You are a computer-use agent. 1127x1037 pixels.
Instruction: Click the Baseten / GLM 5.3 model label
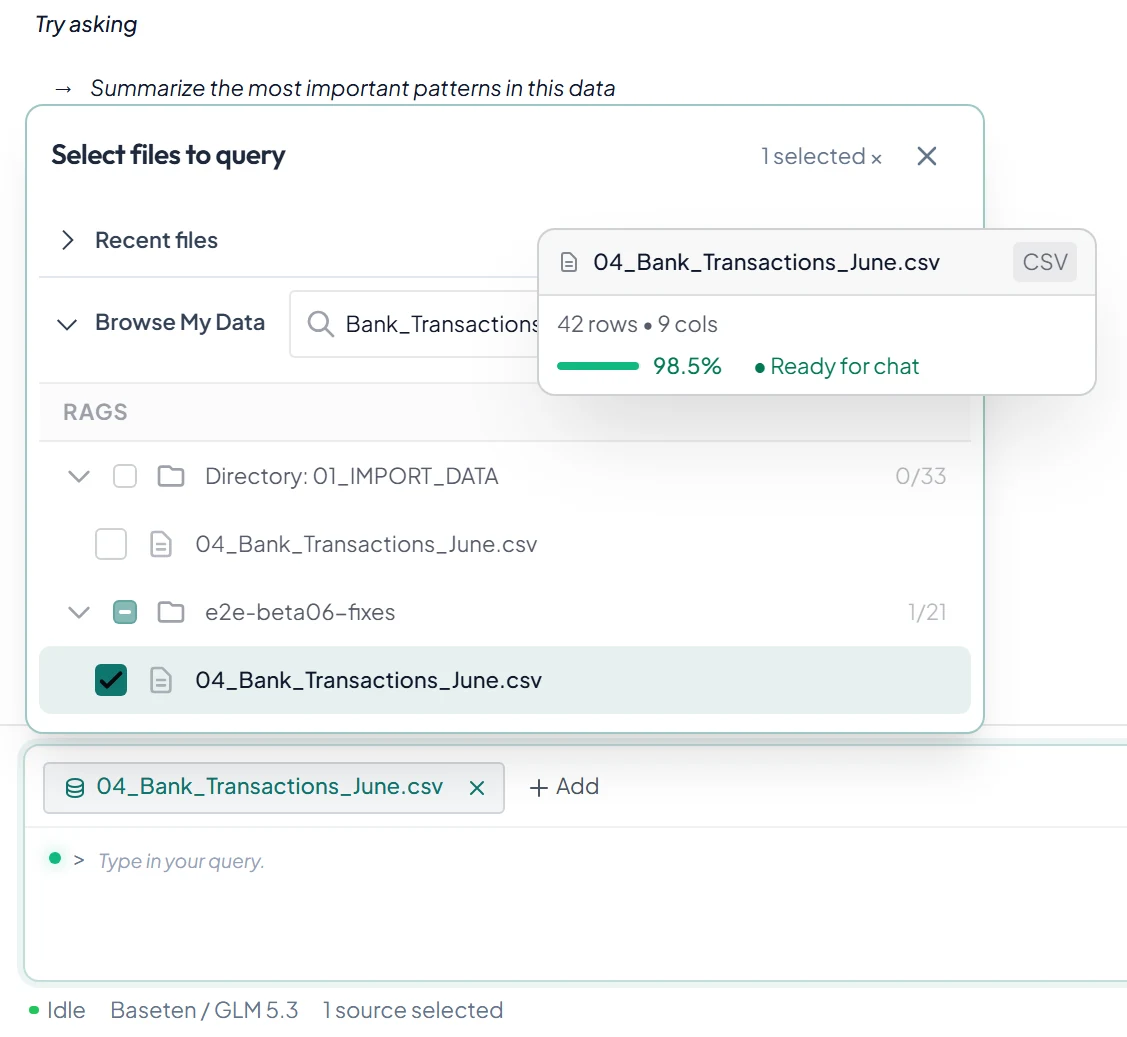tap(204, 1010)
